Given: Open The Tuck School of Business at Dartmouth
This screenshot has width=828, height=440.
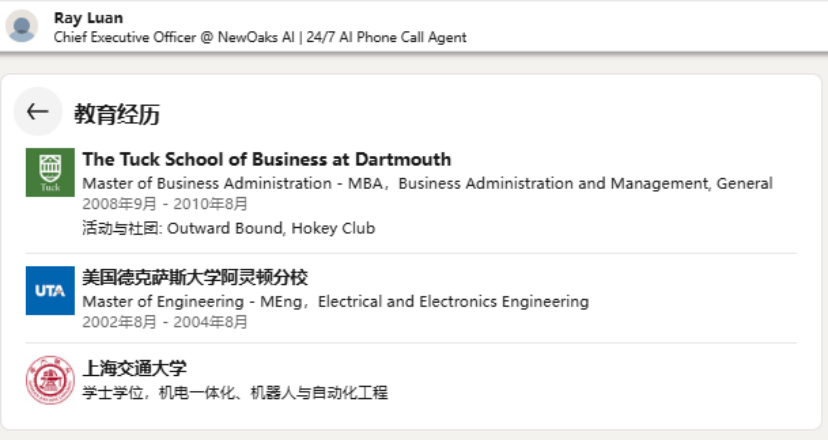Looking at the screenshot, I should click(x=267, y=160).
